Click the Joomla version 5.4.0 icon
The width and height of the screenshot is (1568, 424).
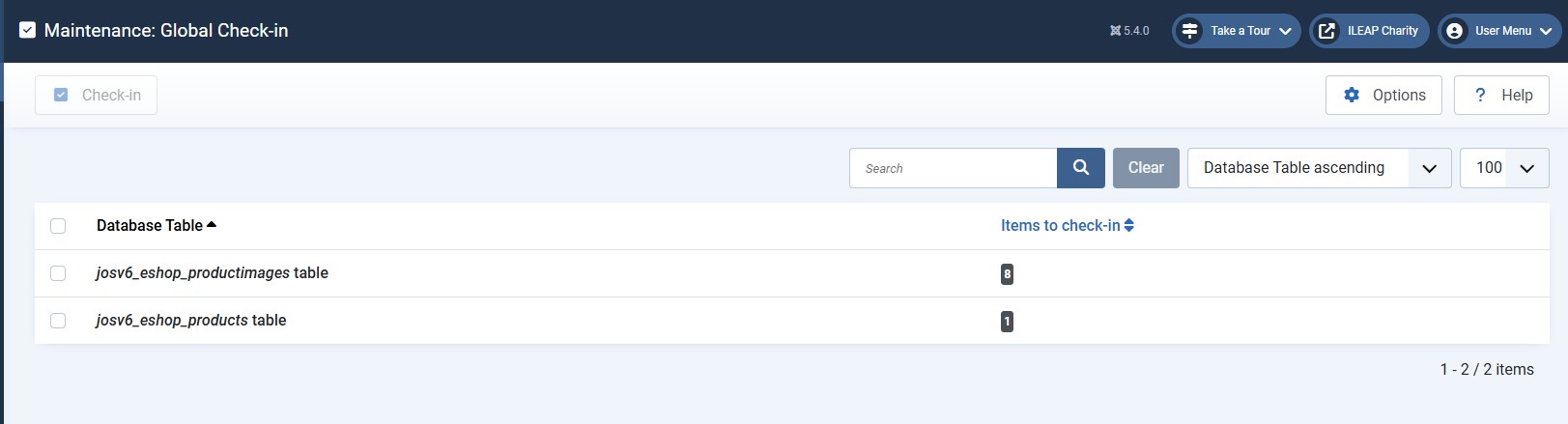(x=1115, y=31)
